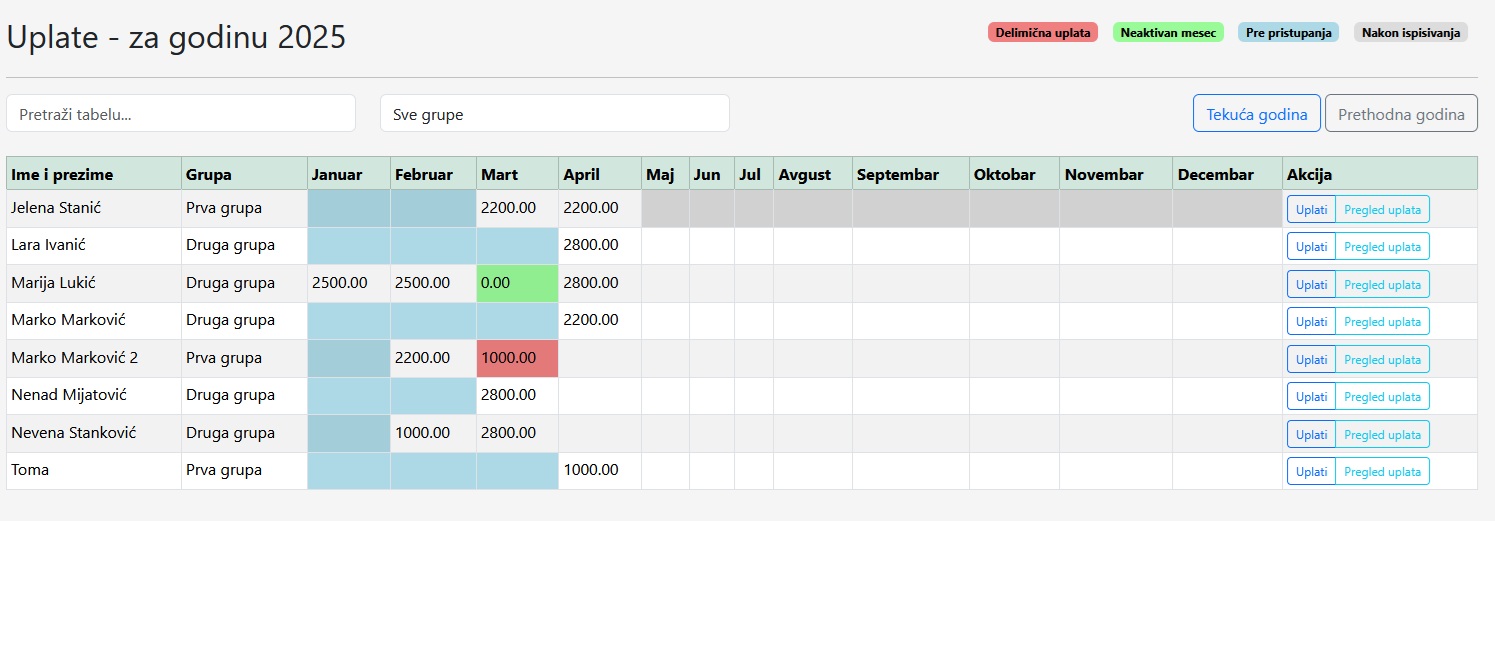Click Uplati button for Jelena Stanić
Image resolution: width=1495 pixels, height=648 pixels.
pos(1311,209)
